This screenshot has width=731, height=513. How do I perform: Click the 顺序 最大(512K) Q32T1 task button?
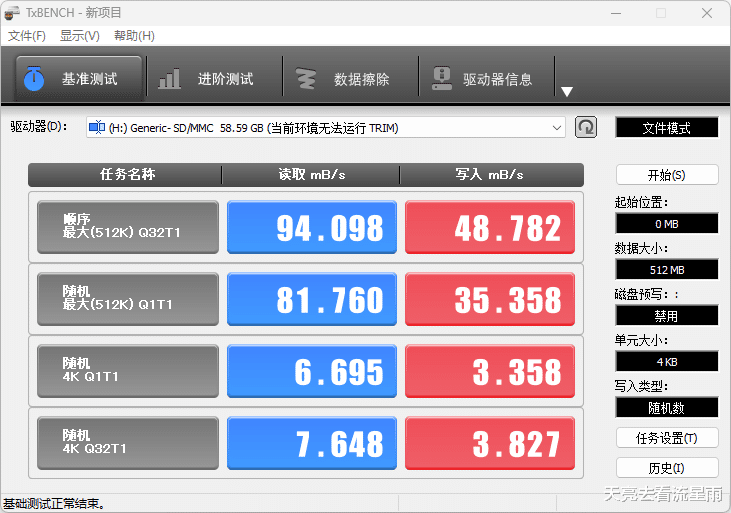(x=128, y=227)
